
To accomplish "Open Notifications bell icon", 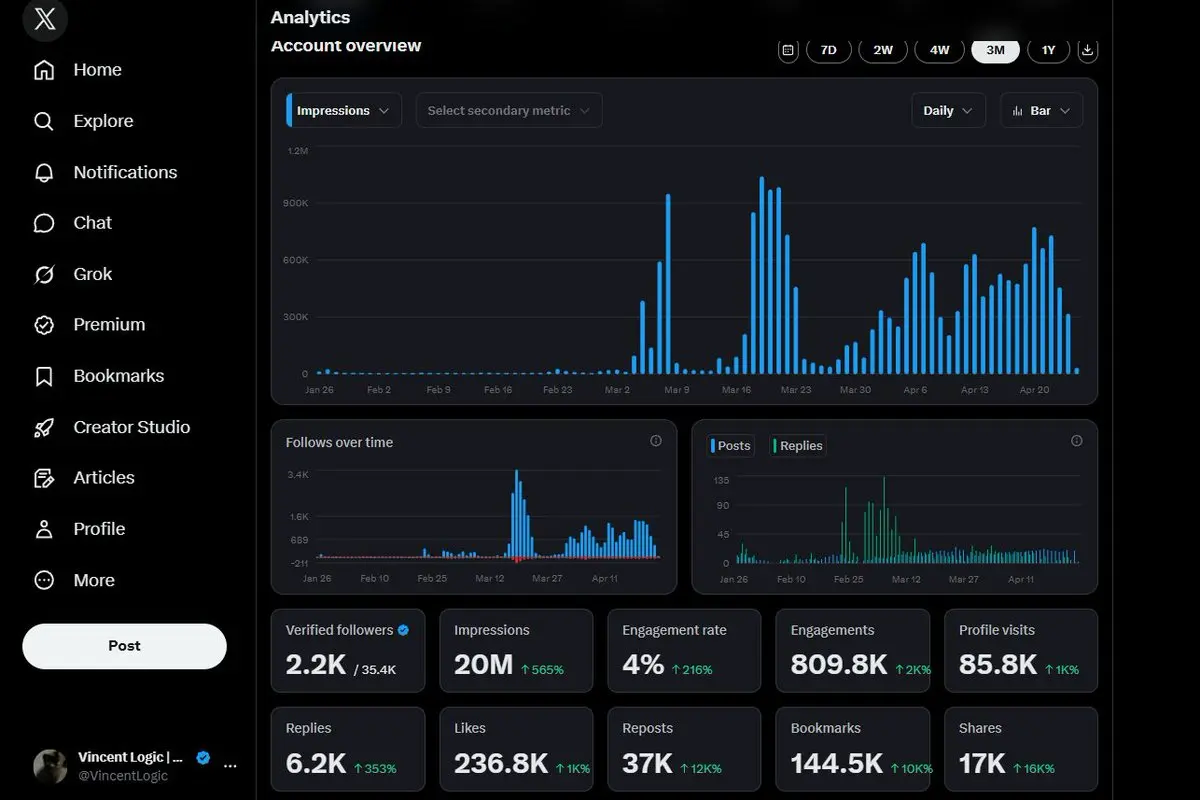I will (44, 172).
